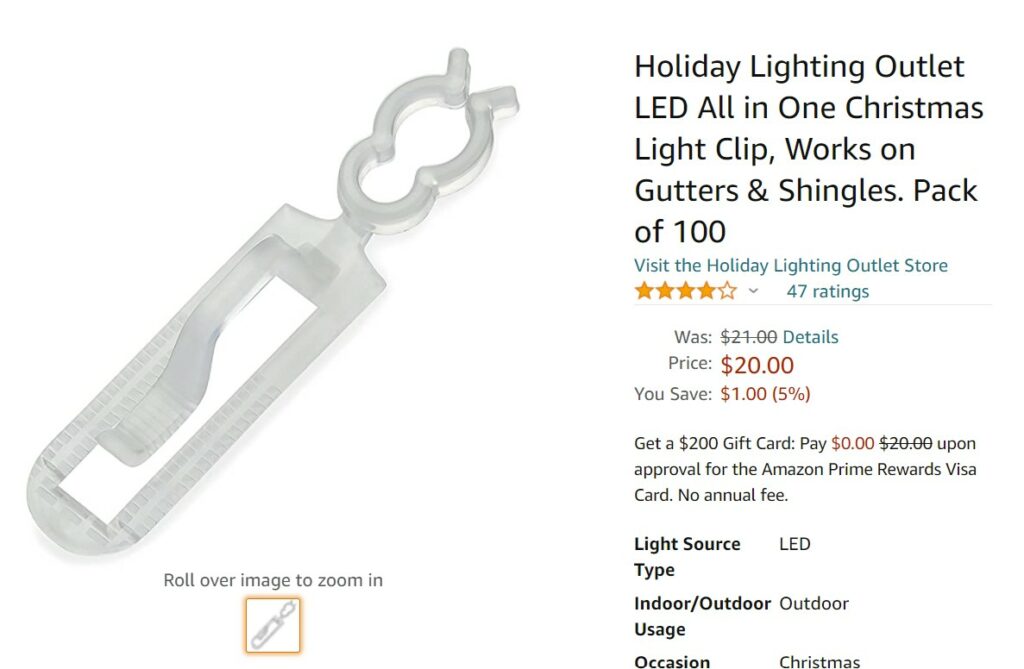
Task: Click the Occasion attribute label
Action: click(x=672, y=661)
